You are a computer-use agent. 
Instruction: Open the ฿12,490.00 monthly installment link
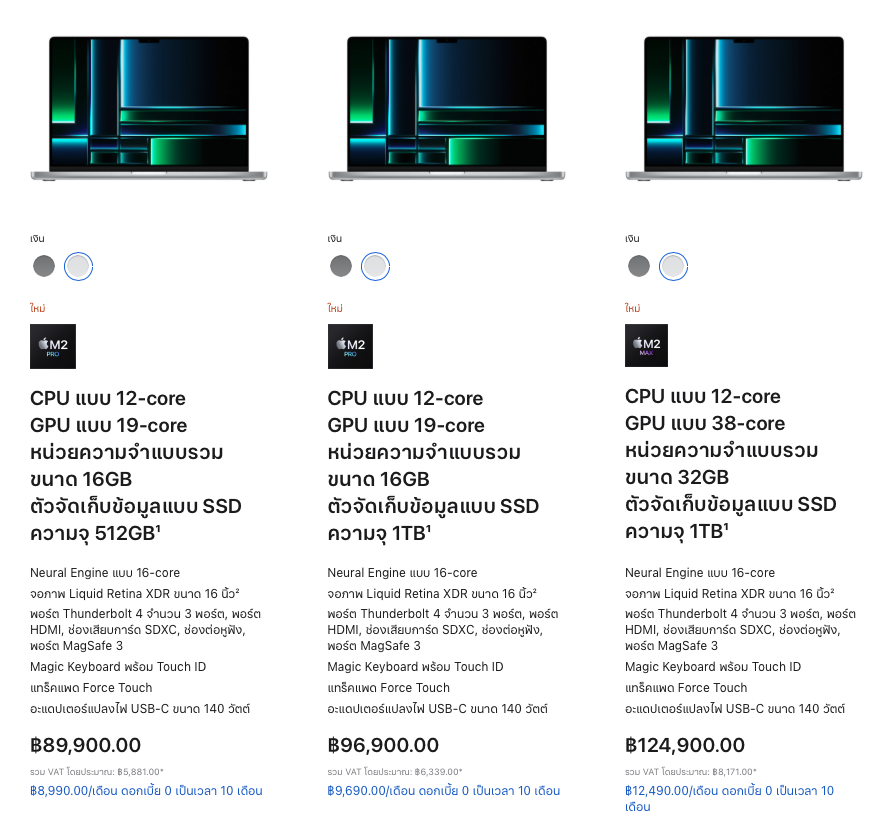[x=729, y=791]
